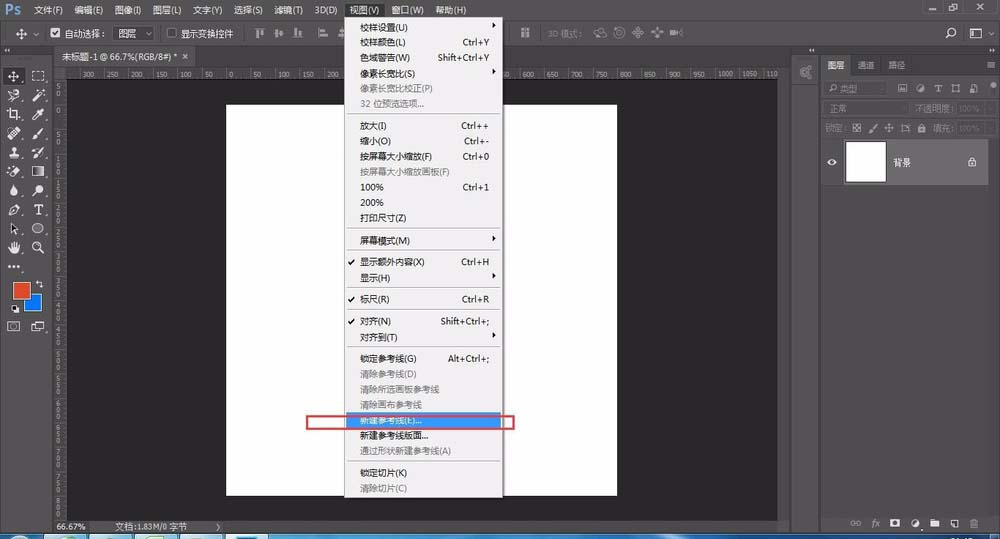The height and width of the screenshot is (539, 1000).
Task: Enable the 显示变换控件 checkbox
Action: pos(171,33)
